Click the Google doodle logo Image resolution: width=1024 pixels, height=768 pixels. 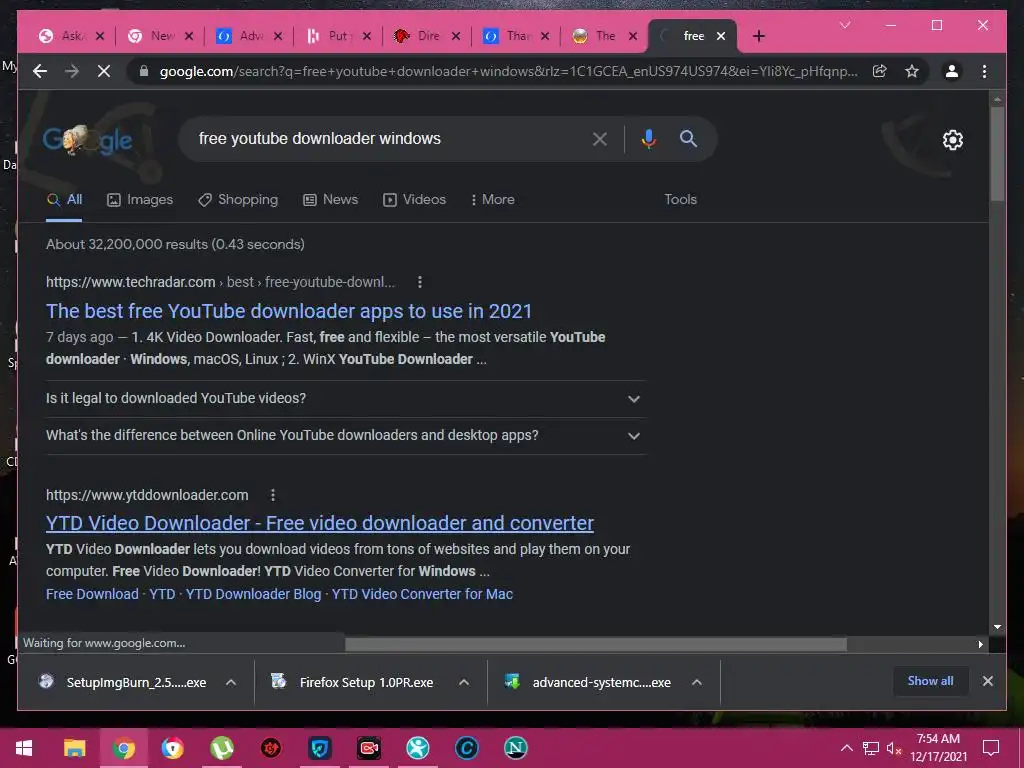[x=88, y=139]
